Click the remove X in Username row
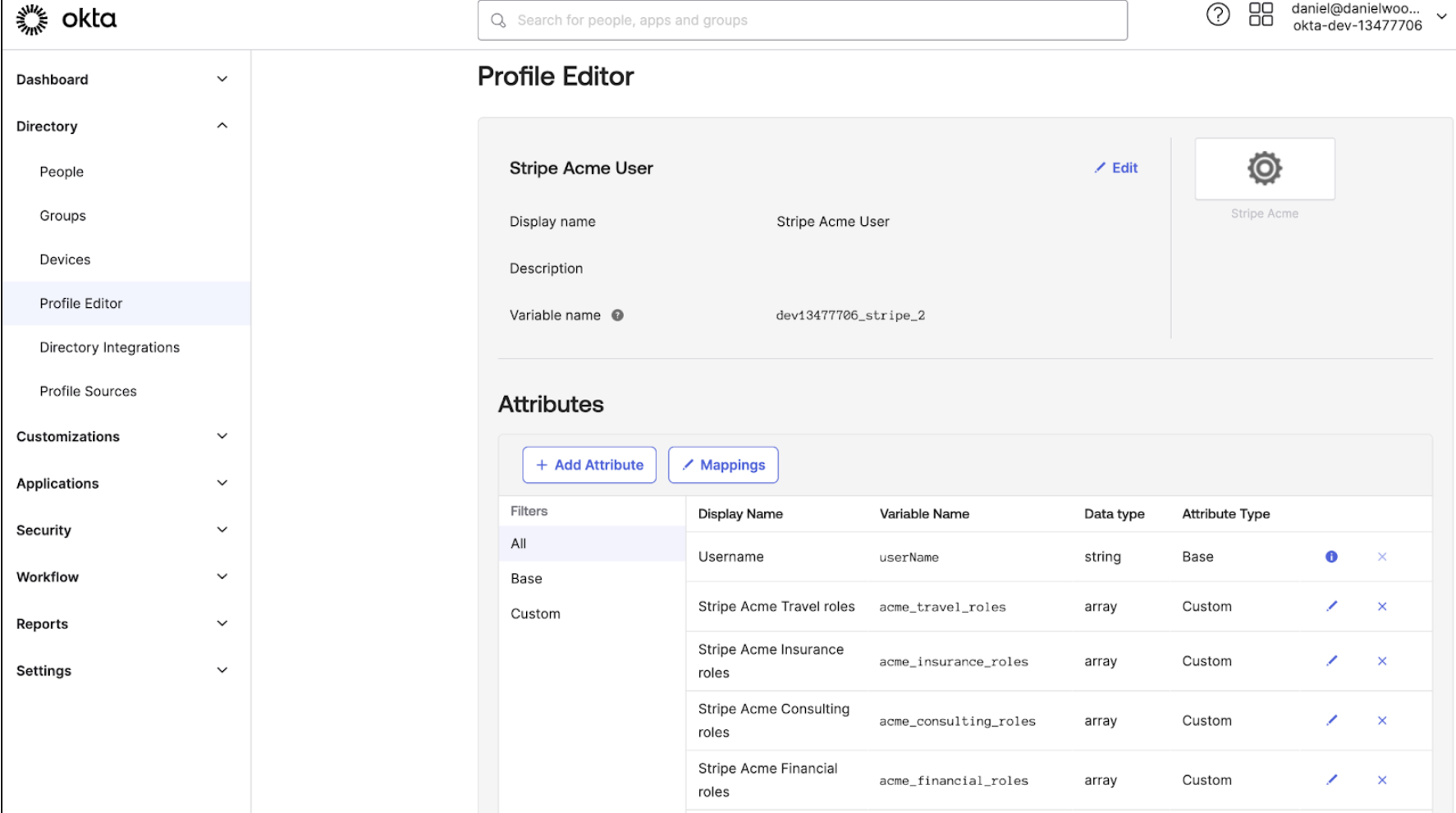This screenshot has width=1456, height=813. [1382, 557]
